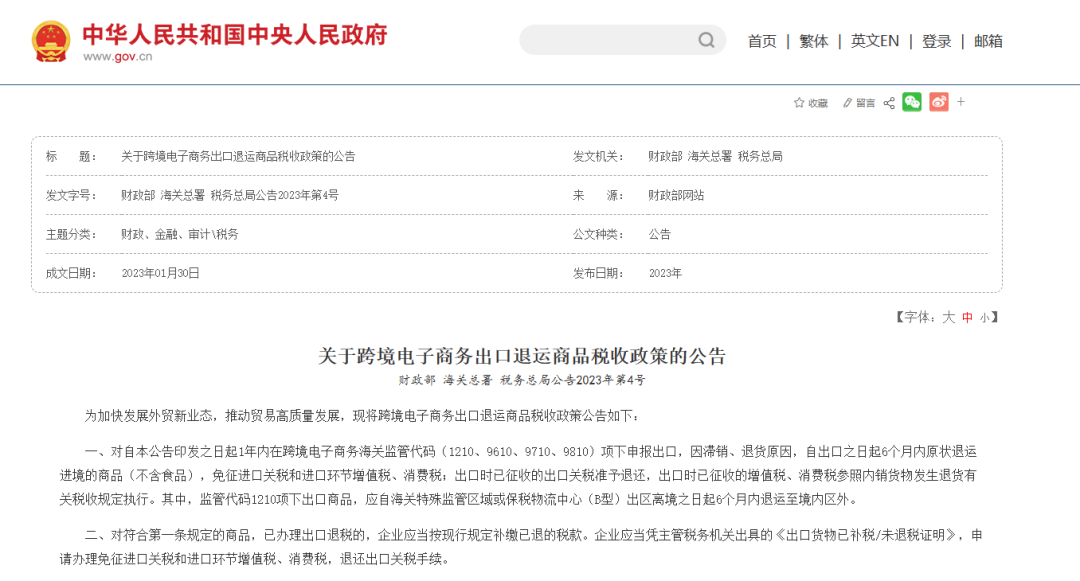Share via the green WeChat icon
Screen dimensions: 1080x581
[x=912, y=102]
